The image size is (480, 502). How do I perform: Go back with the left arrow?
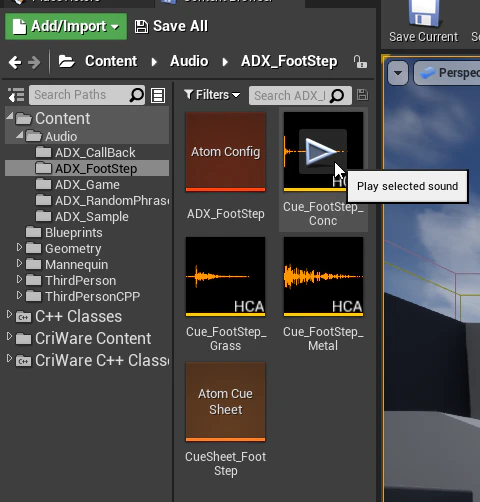[x=15, y=62]
